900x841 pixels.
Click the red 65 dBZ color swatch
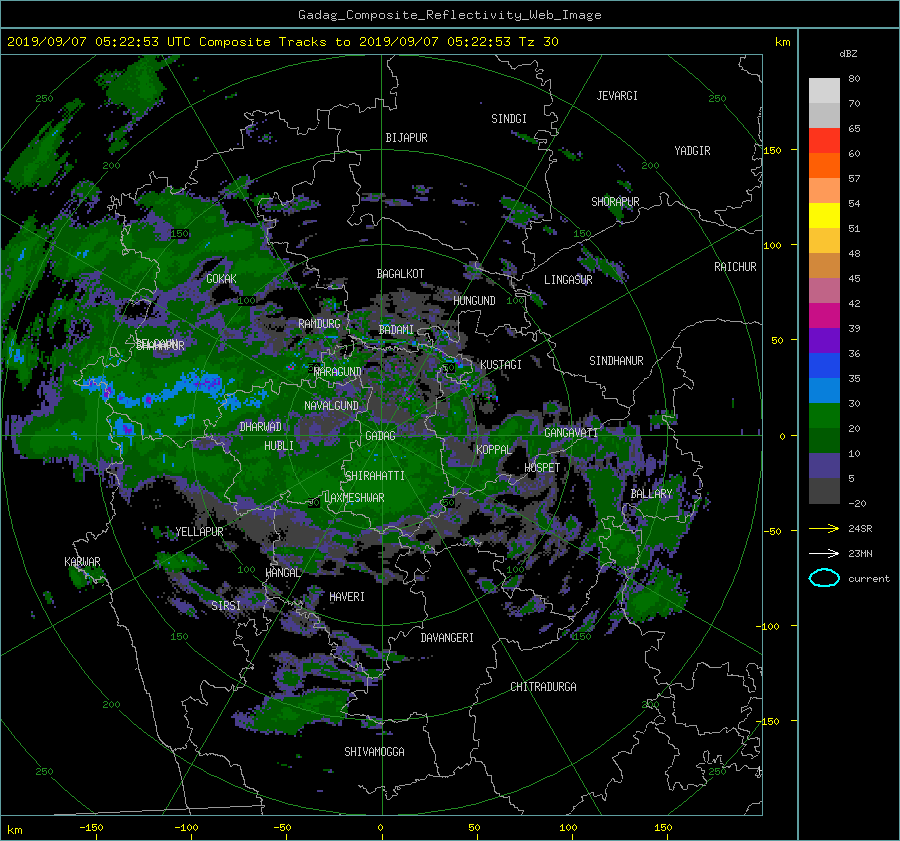[x=824, y=140]
